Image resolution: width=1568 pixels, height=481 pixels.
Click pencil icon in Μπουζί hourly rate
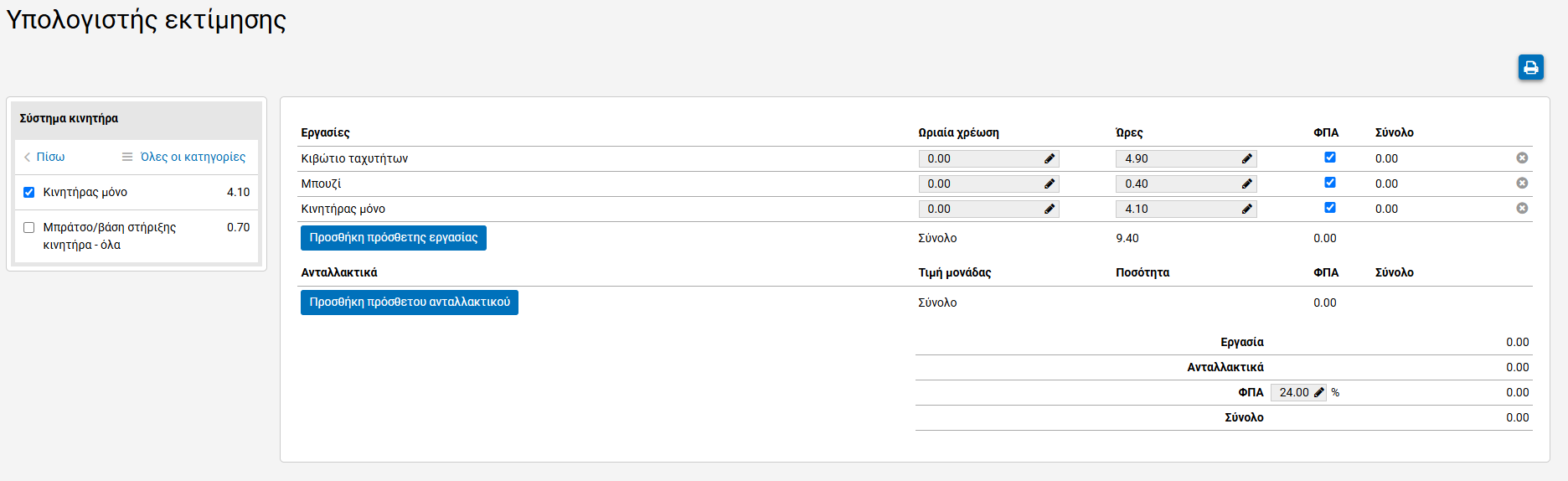1049,184
